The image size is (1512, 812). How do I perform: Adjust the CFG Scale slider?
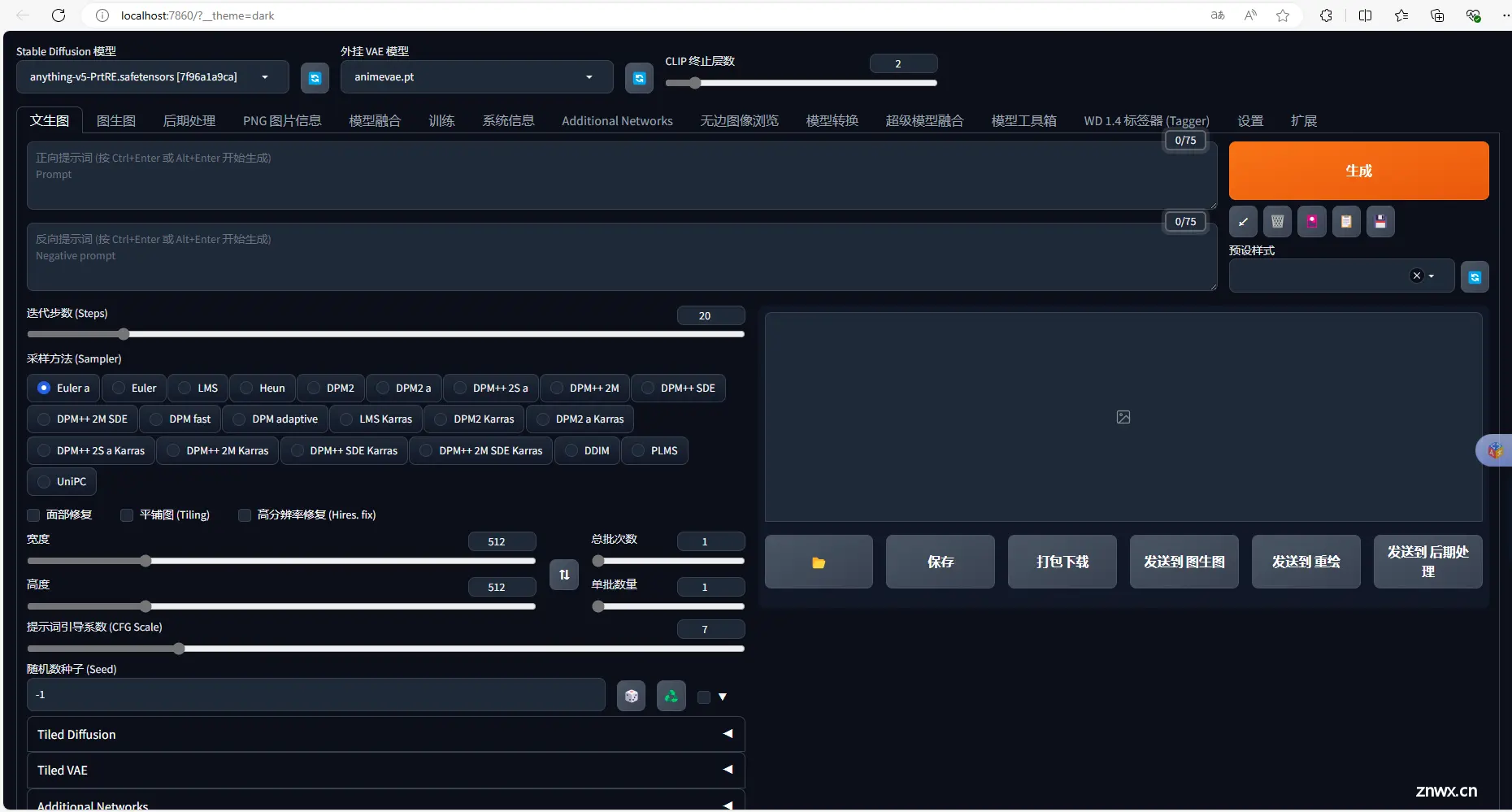[x=386, y=649]
